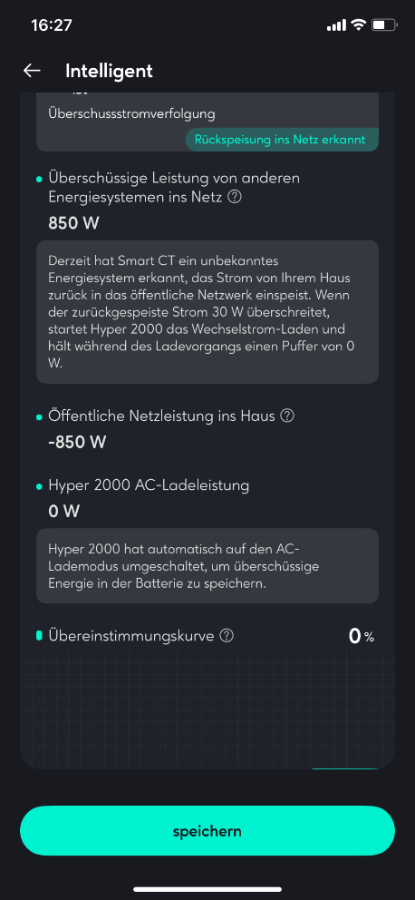Viewport: 415px width, 900px height.
Task: Tap the 0 W AC-Ladeleistung value
Action: coord(64,511)
